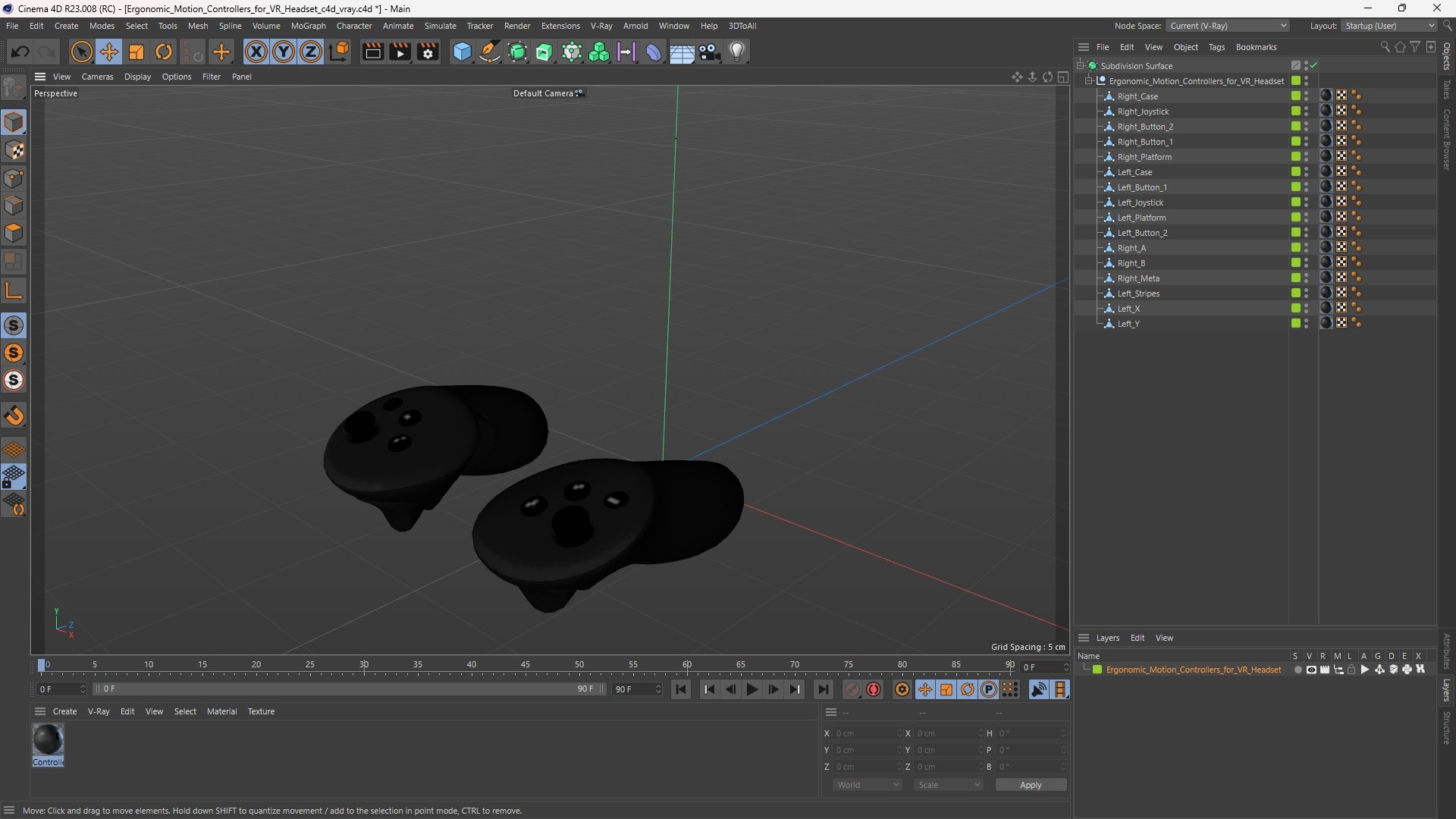The image size is (1456, 819).
Task: Toggle Z axis lock
Action: (311, 52)
